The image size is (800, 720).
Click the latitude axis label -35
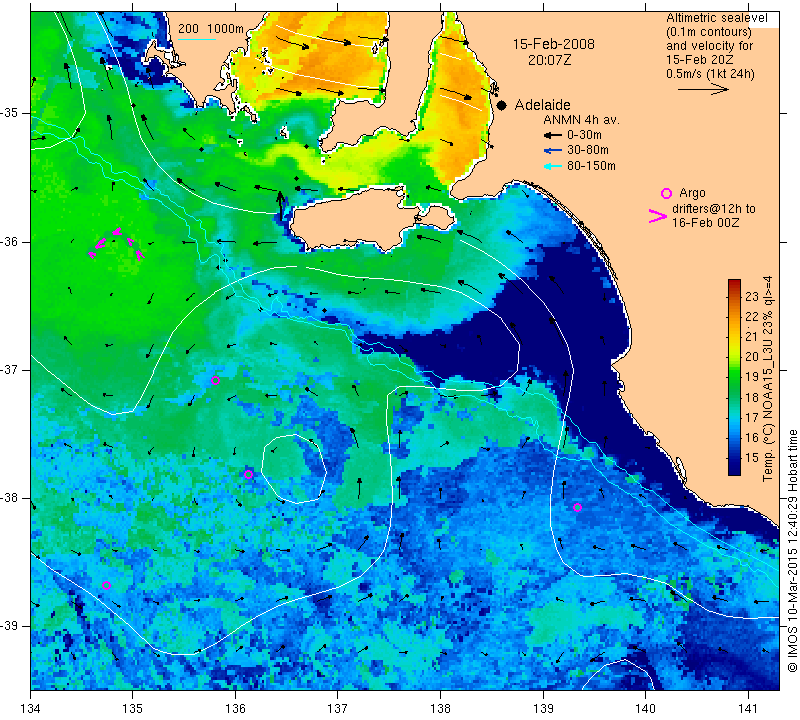[10, 113]
